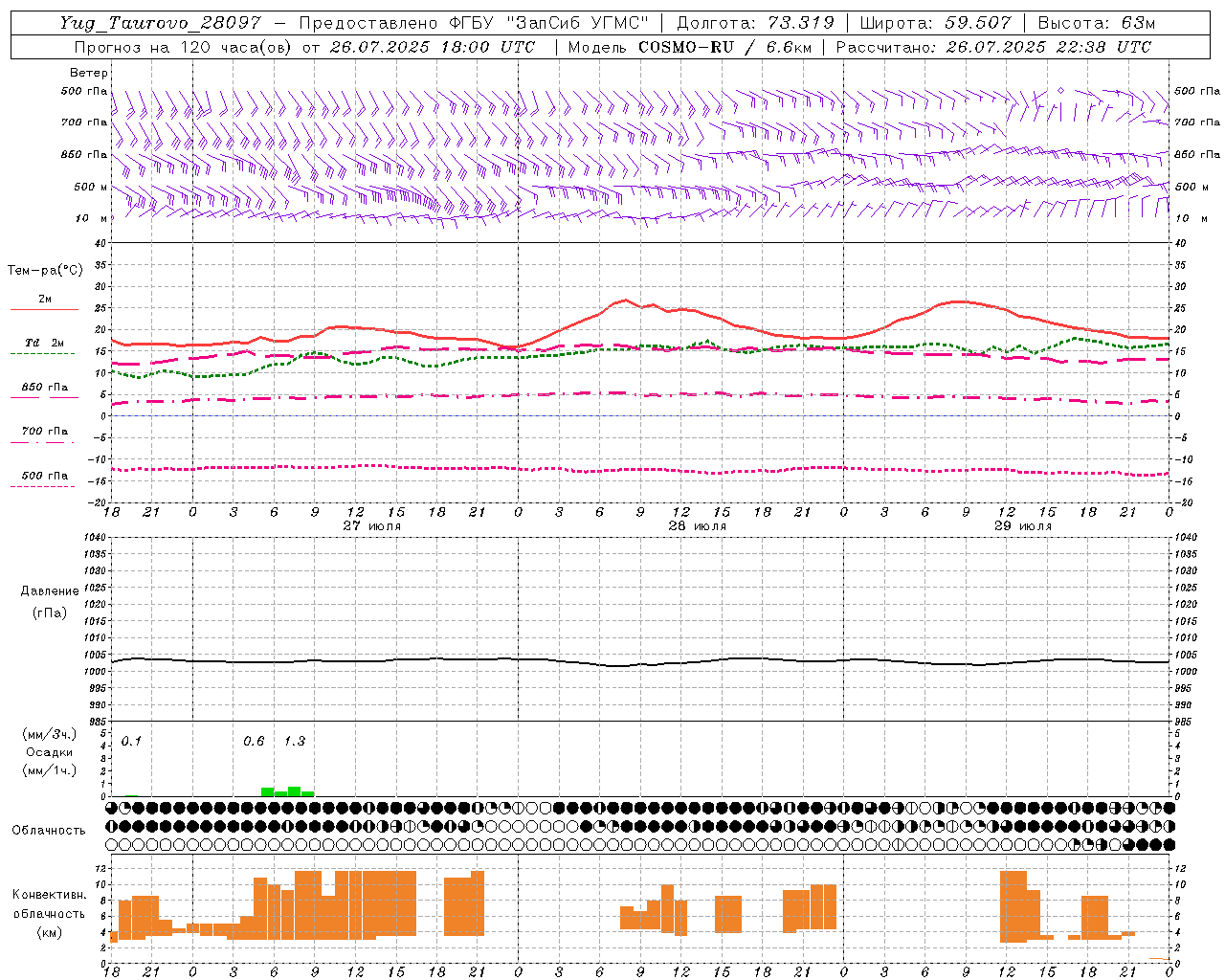
Task: Select the model name COSMO-RU / 6.6км
Action: click(x=724, y=47)
